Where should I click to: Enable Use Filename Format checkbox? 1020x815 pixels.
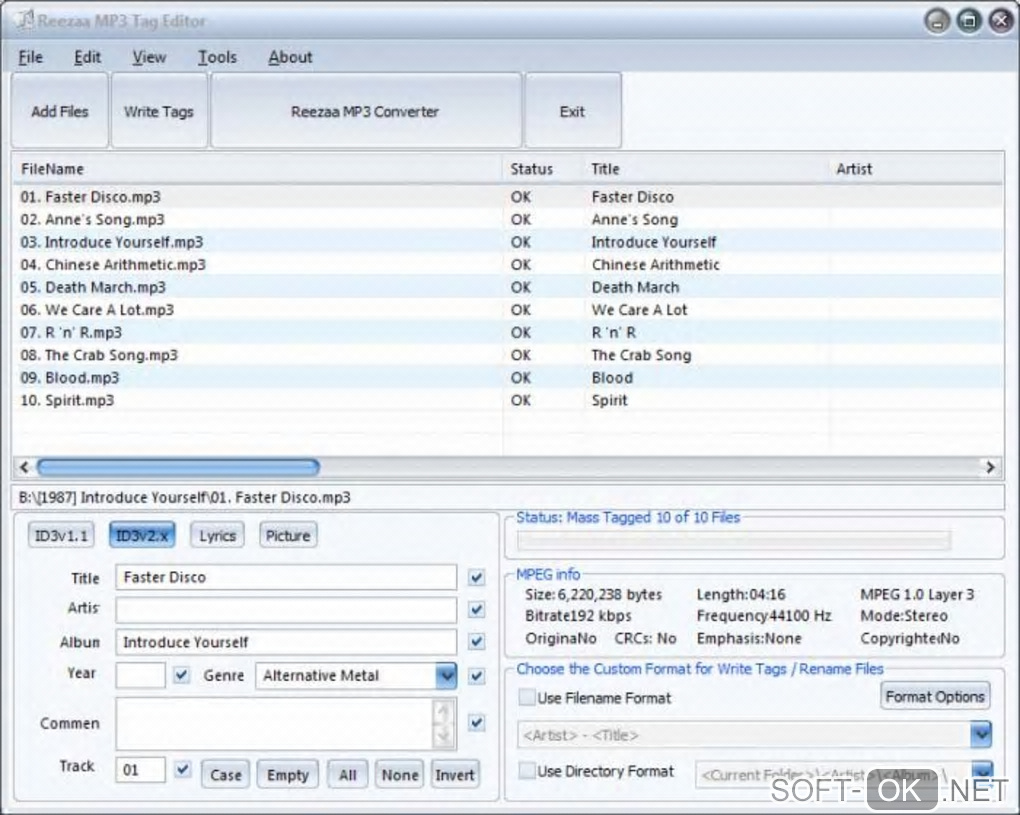pos(526,698)
